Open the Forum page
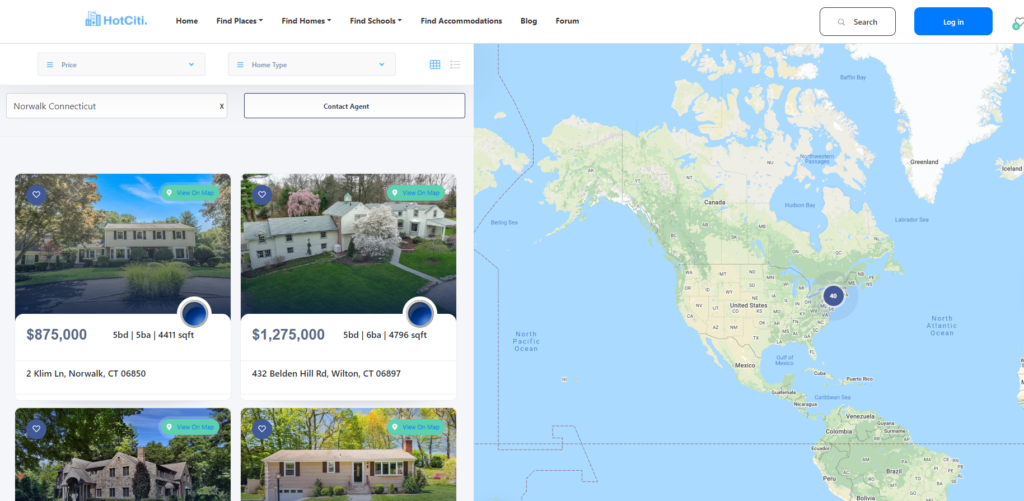This screenshot has width=1024, height=501. [x=568, y=21]
